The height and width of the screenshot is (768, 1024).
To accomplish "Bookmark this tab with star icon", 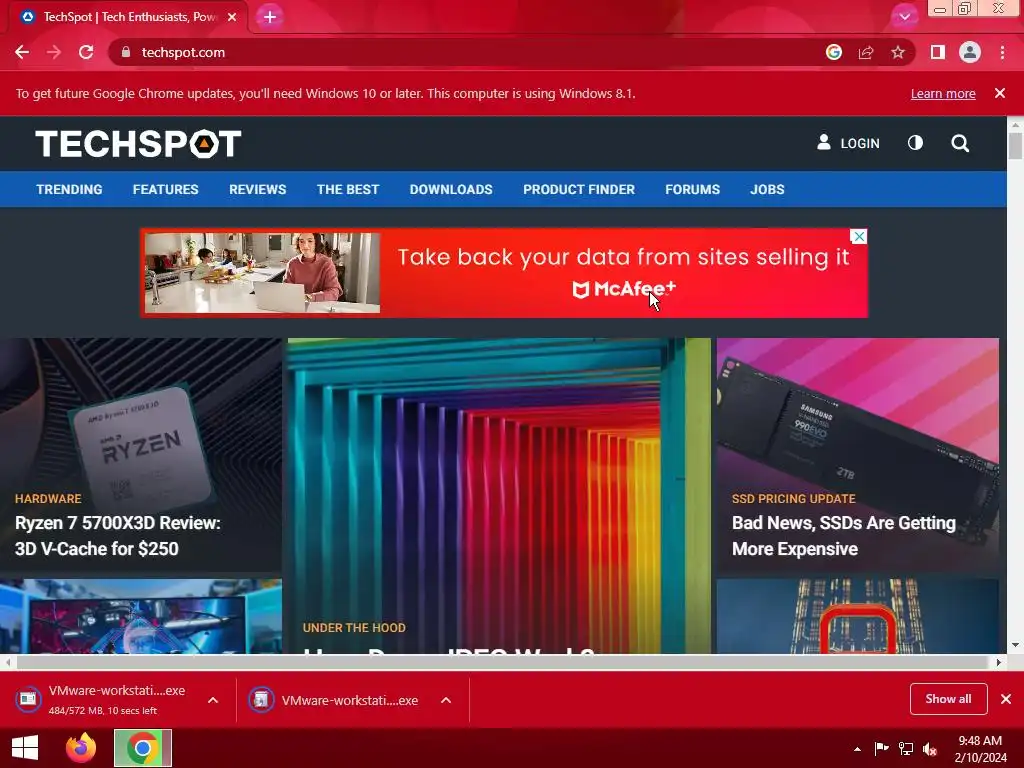I will pyautogui.click(x=898, y=52).
